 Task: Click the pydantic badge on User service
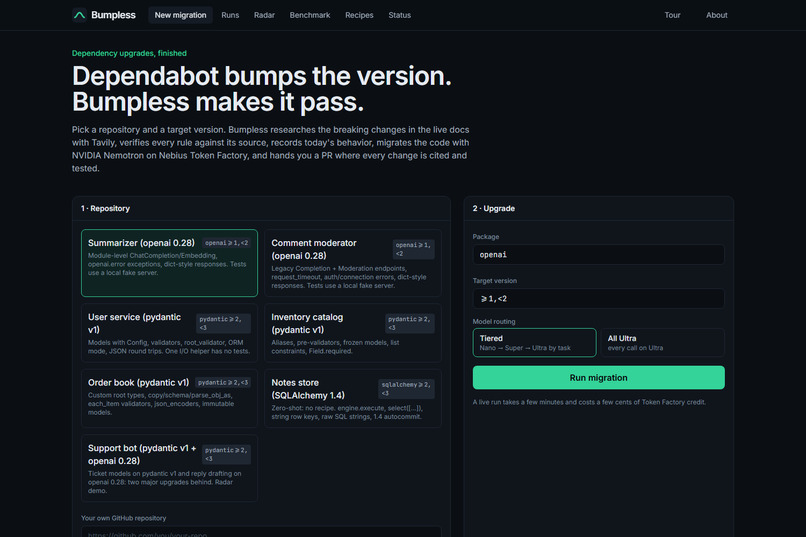click(224, 323)
